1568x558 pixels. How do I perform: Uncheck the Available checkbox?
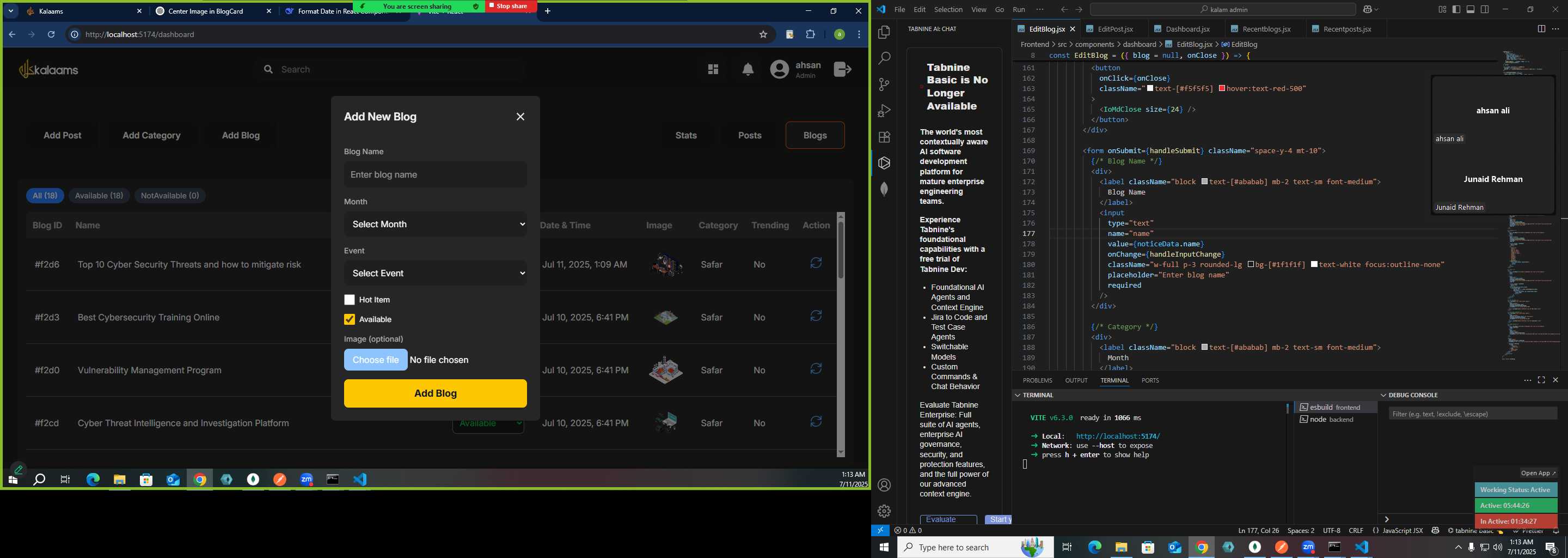coord(350,319)
